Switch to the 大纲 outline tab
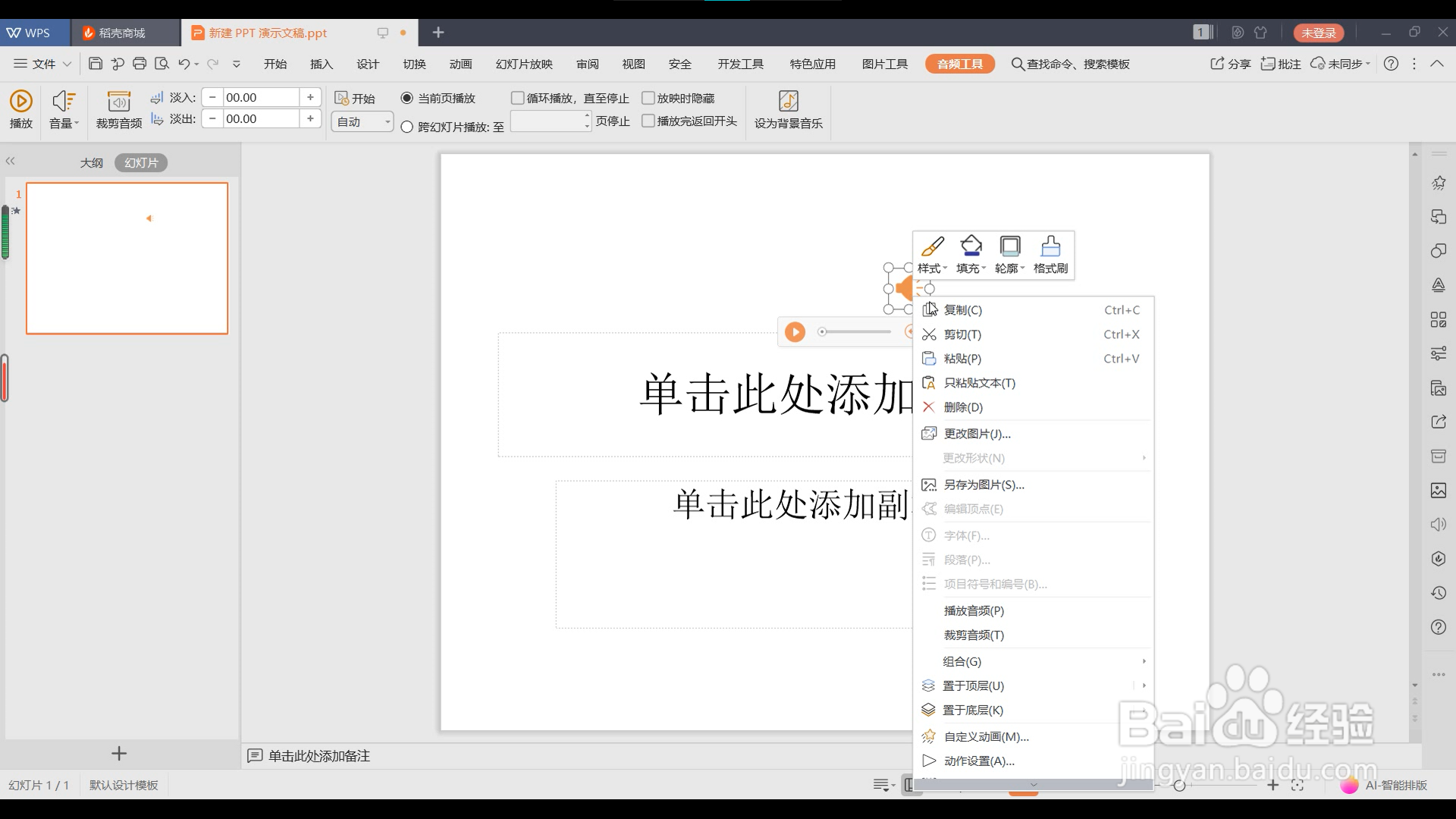1456x819 pixels. click(x=92, y=163)
